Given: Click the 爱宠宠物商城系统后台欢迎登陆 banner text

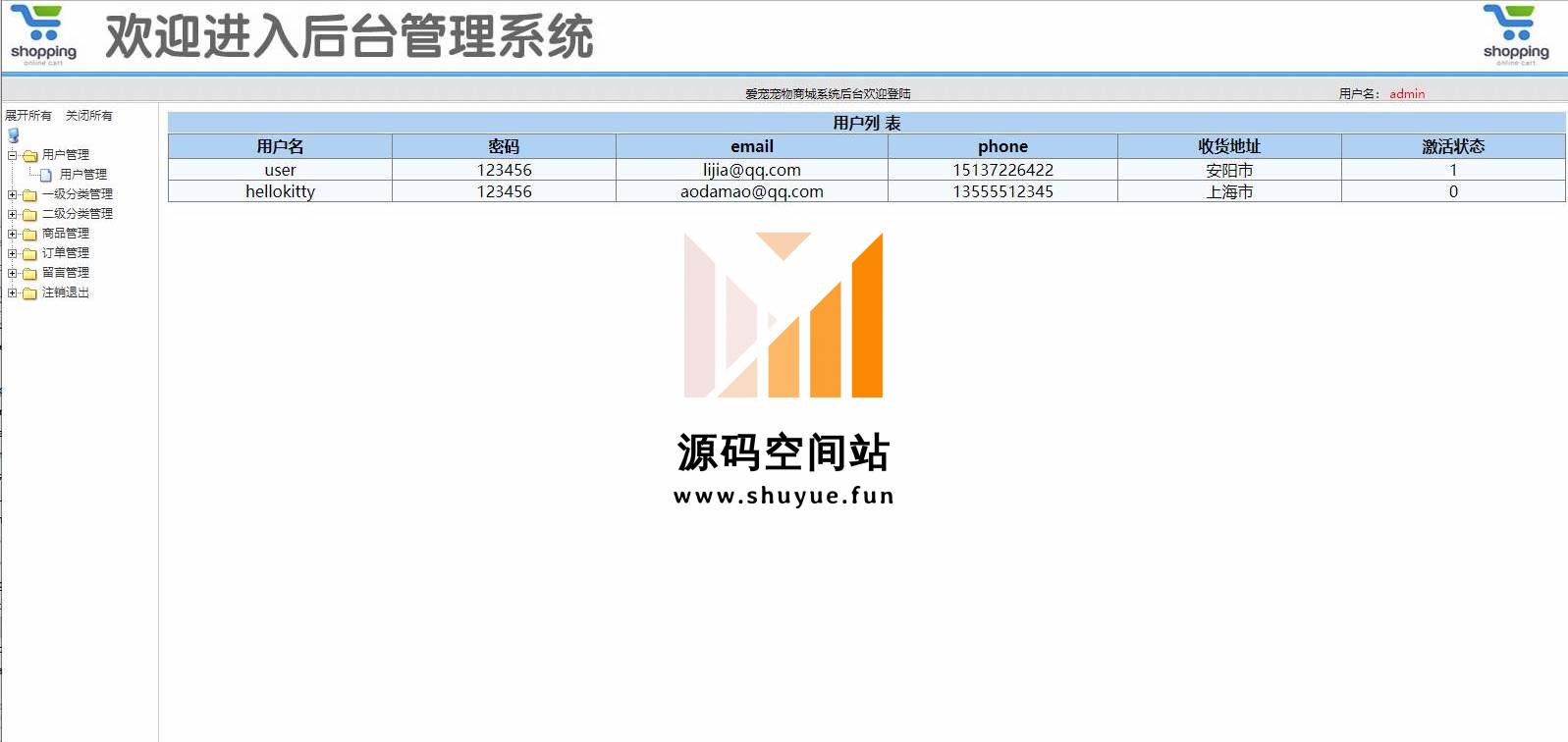Looking at the screenshot, I should point(828,94).
